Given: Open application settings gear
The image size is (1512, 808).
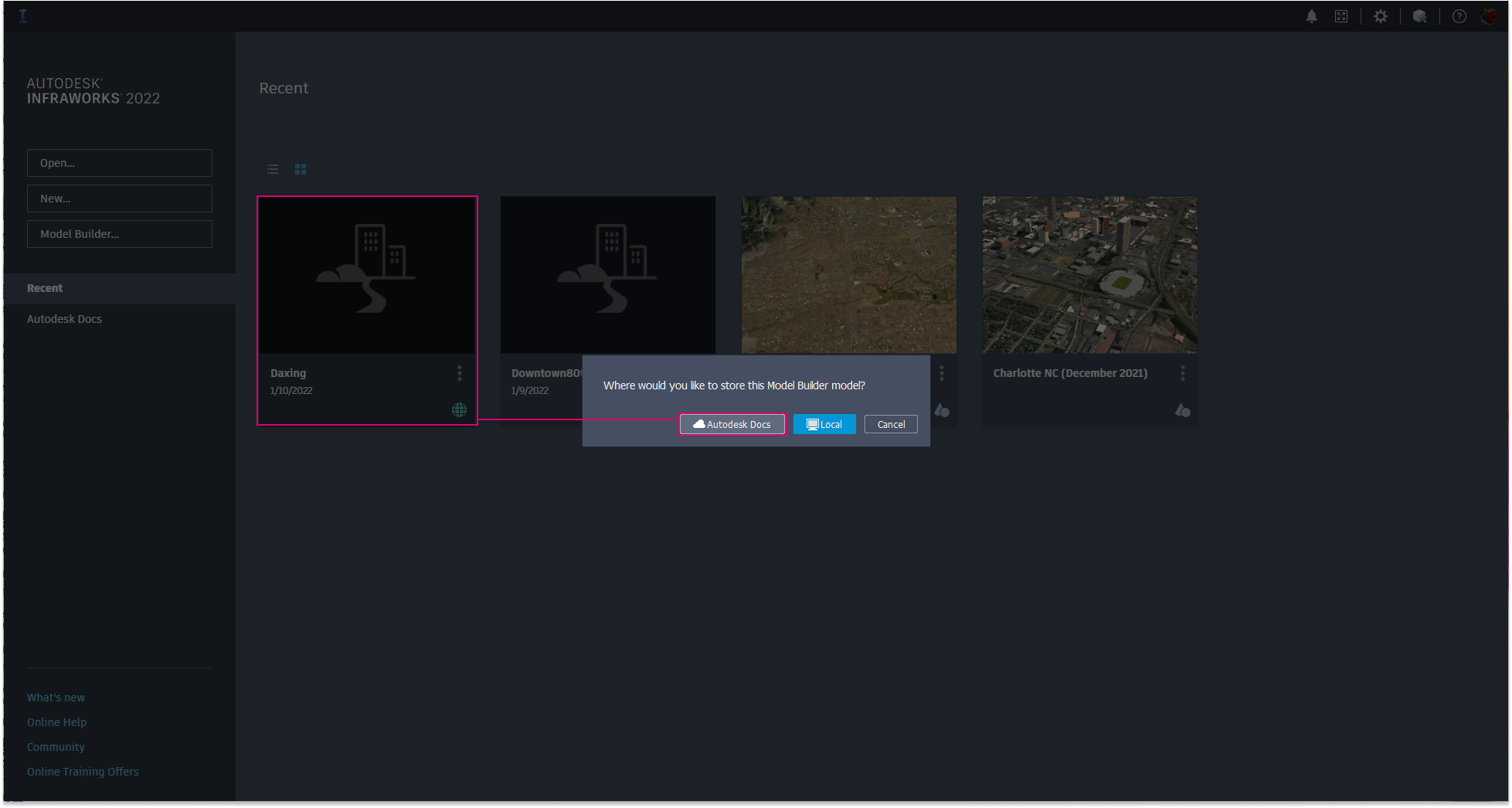Looking at the screenshot, I should (x=1381, y=16).
